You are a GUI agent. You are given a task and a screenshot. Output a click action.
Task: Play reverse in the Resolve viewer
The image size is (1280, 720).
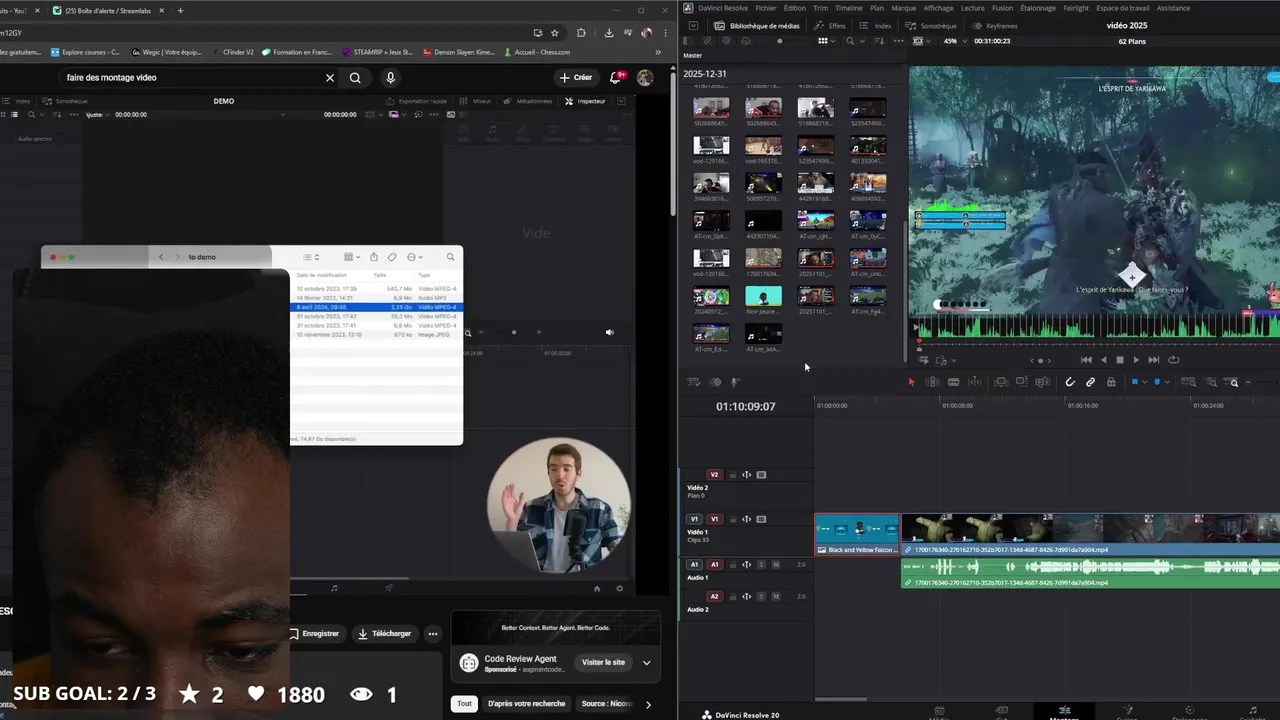[x=1103, y=360]
